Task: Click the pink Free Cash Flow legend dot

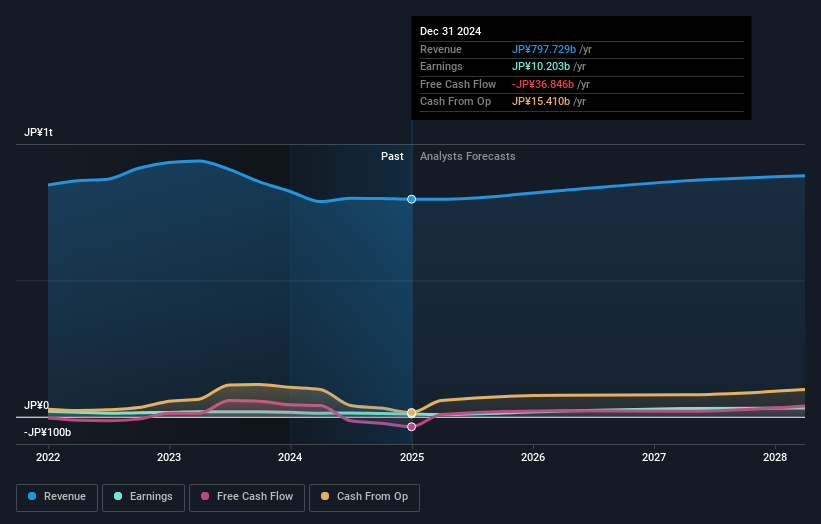Action: (205, 496)
